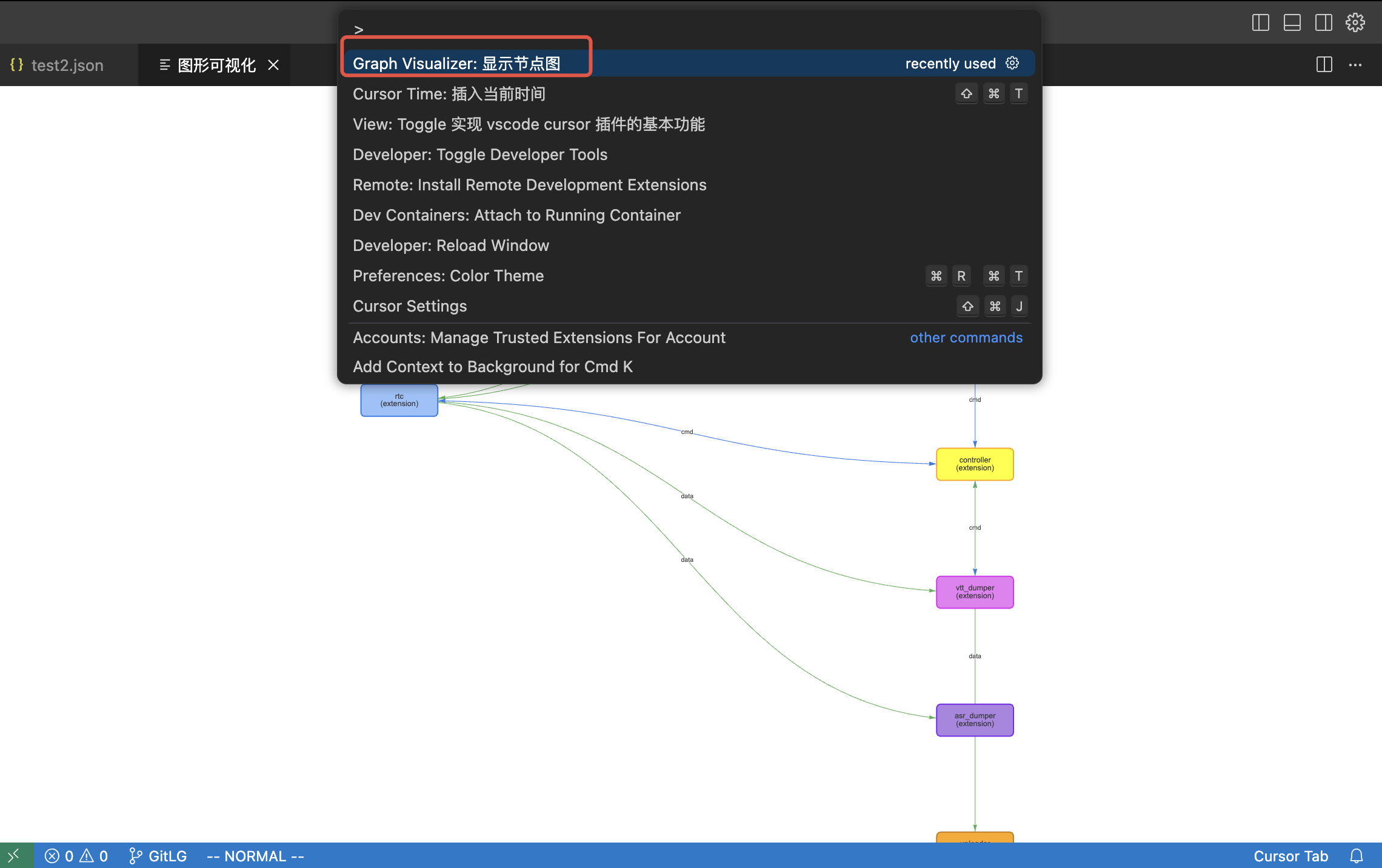
Task: Click the split editor right icon
Action: pyautogui.click(x=1324, y=65)
